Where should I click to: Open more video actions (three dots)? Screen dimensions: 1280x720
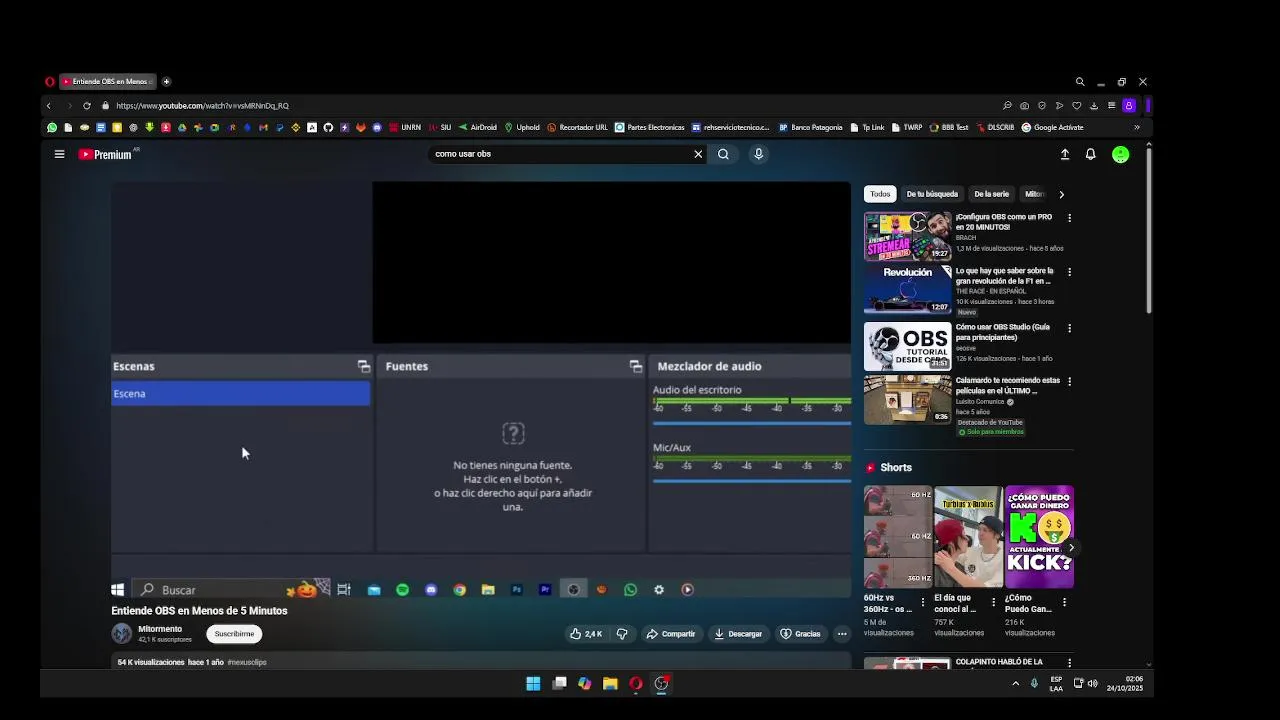[842, 634]
